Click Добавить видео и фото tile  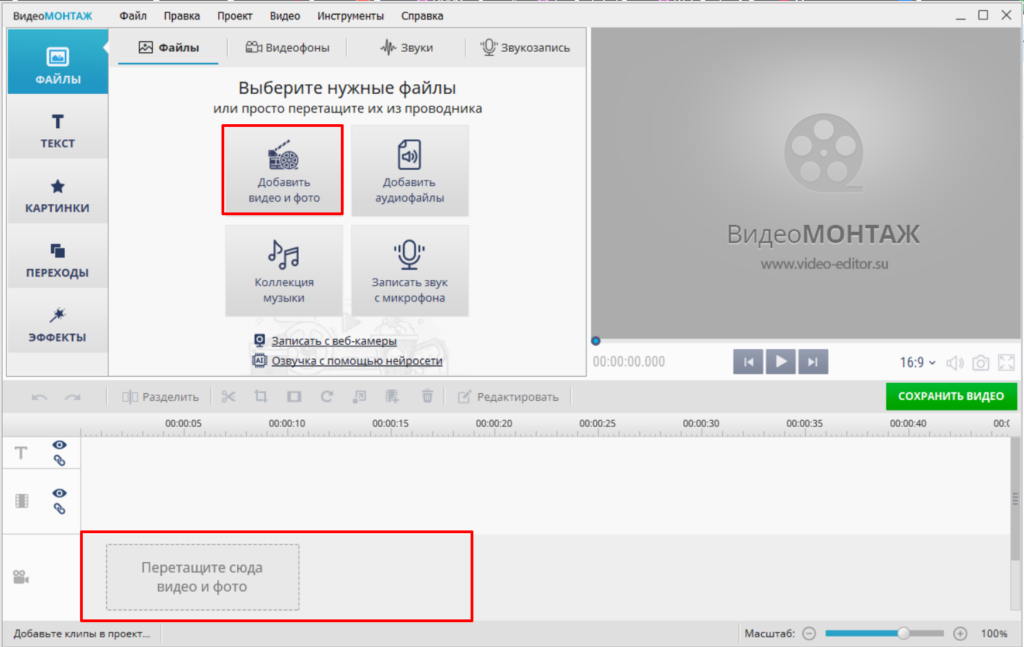(x=283, y=170)
